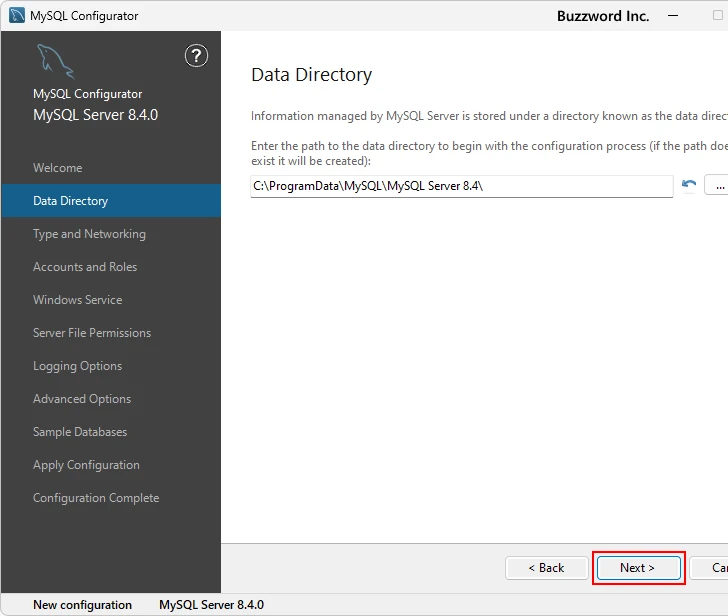Open the Advanced Options step

82,399
